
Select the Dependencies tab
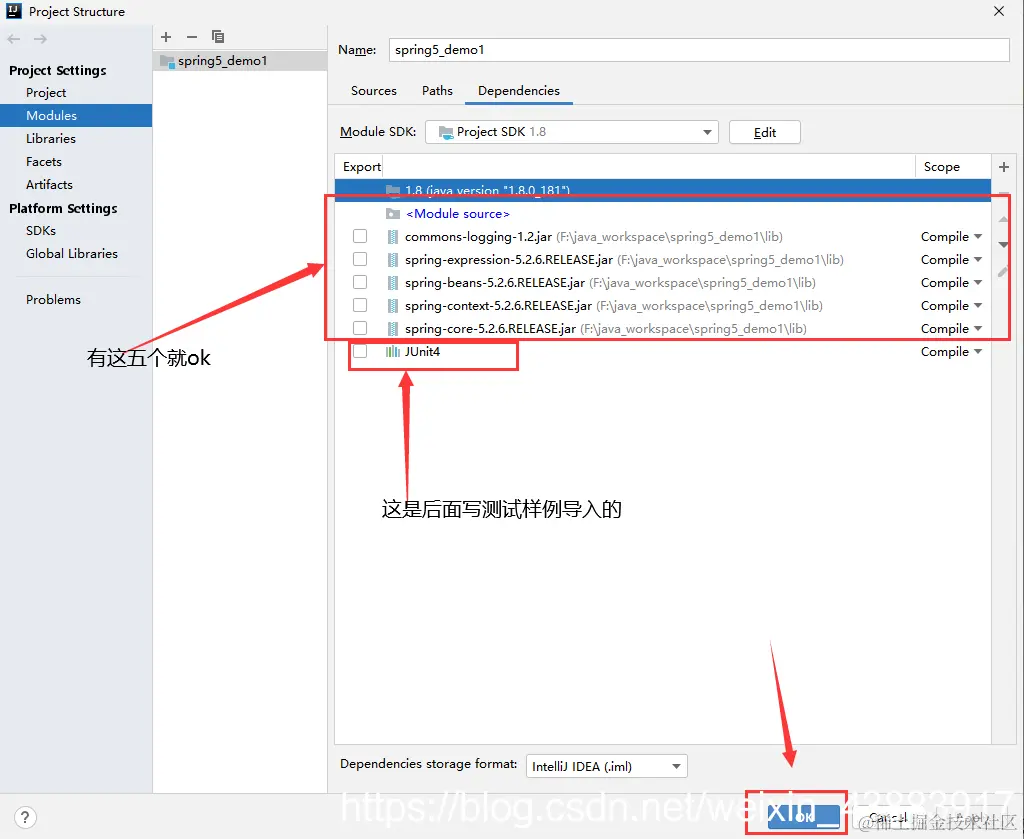tap(519, 91)
